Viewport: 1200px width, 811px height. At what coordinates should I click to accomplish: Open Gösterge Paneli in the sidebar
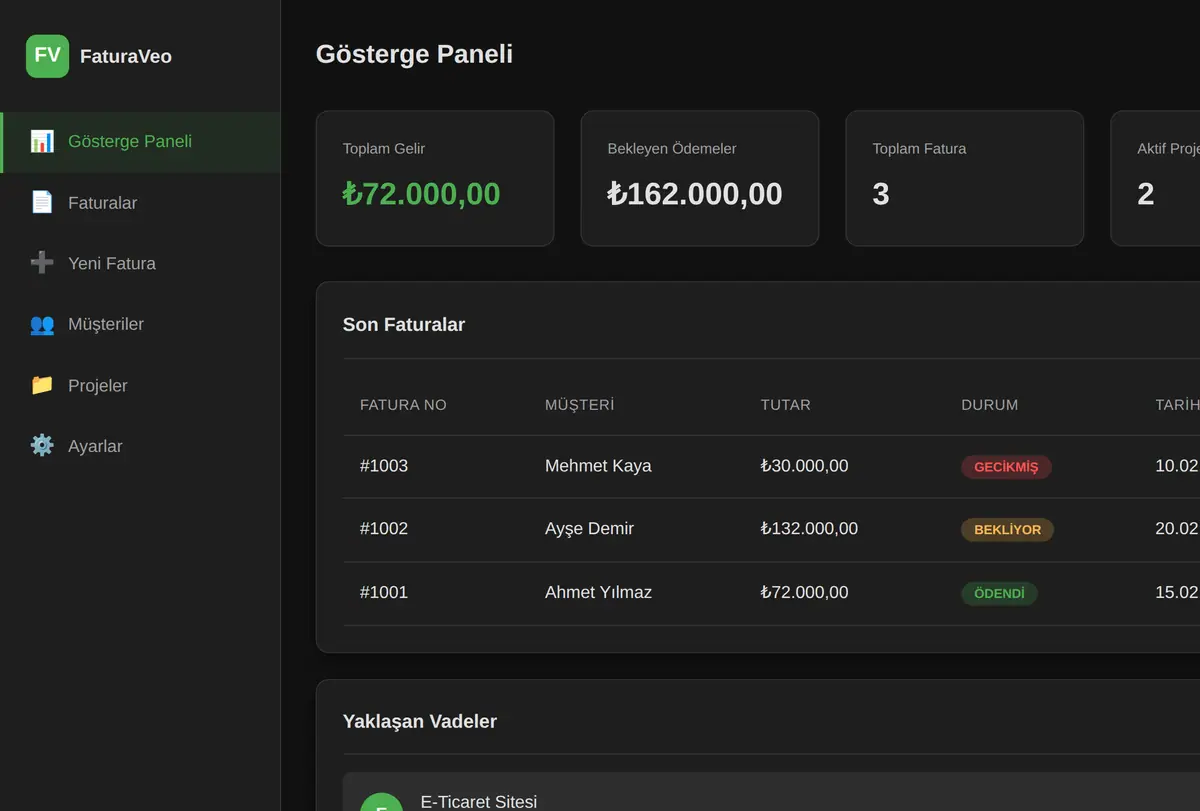[140, 142]
